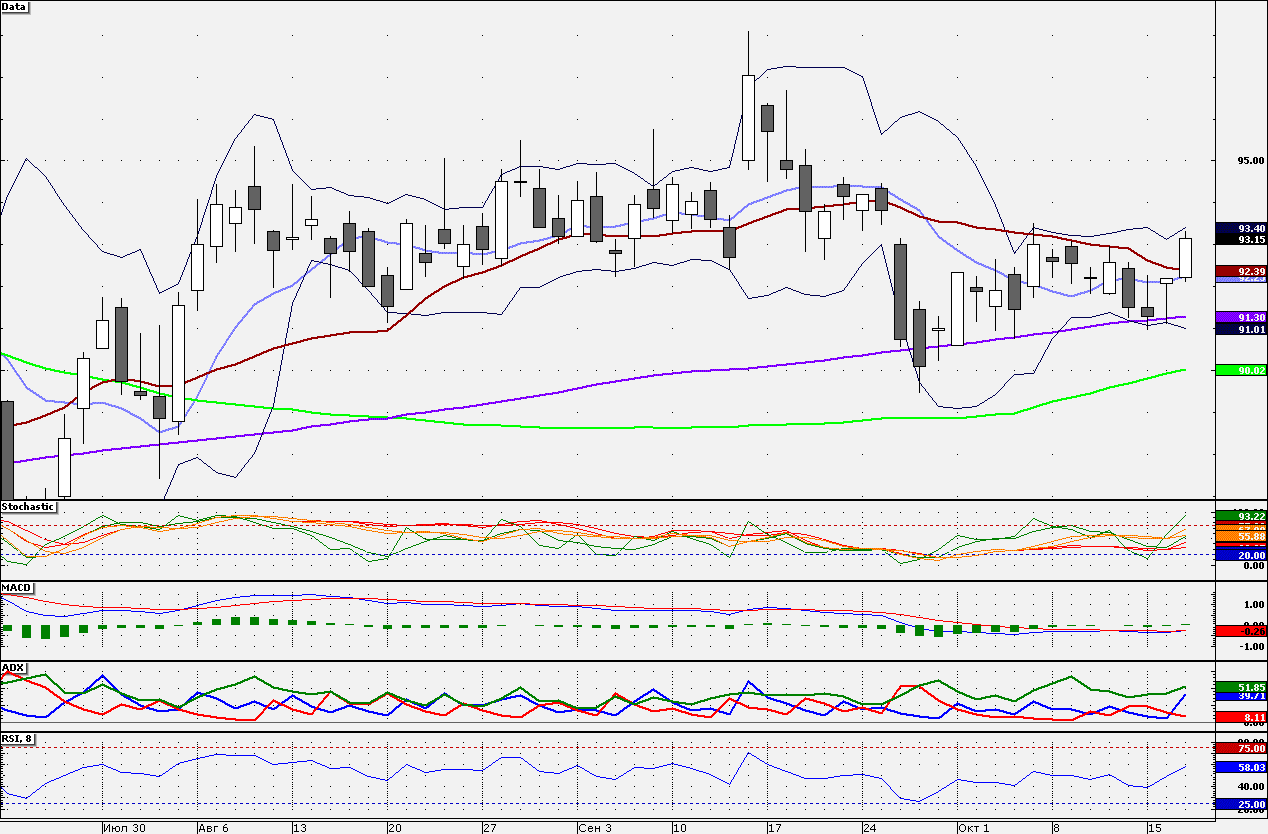Select the 'Сен 3' date label
The height and width of the screenshot is (834, 1268).
[x=595, y=828]
